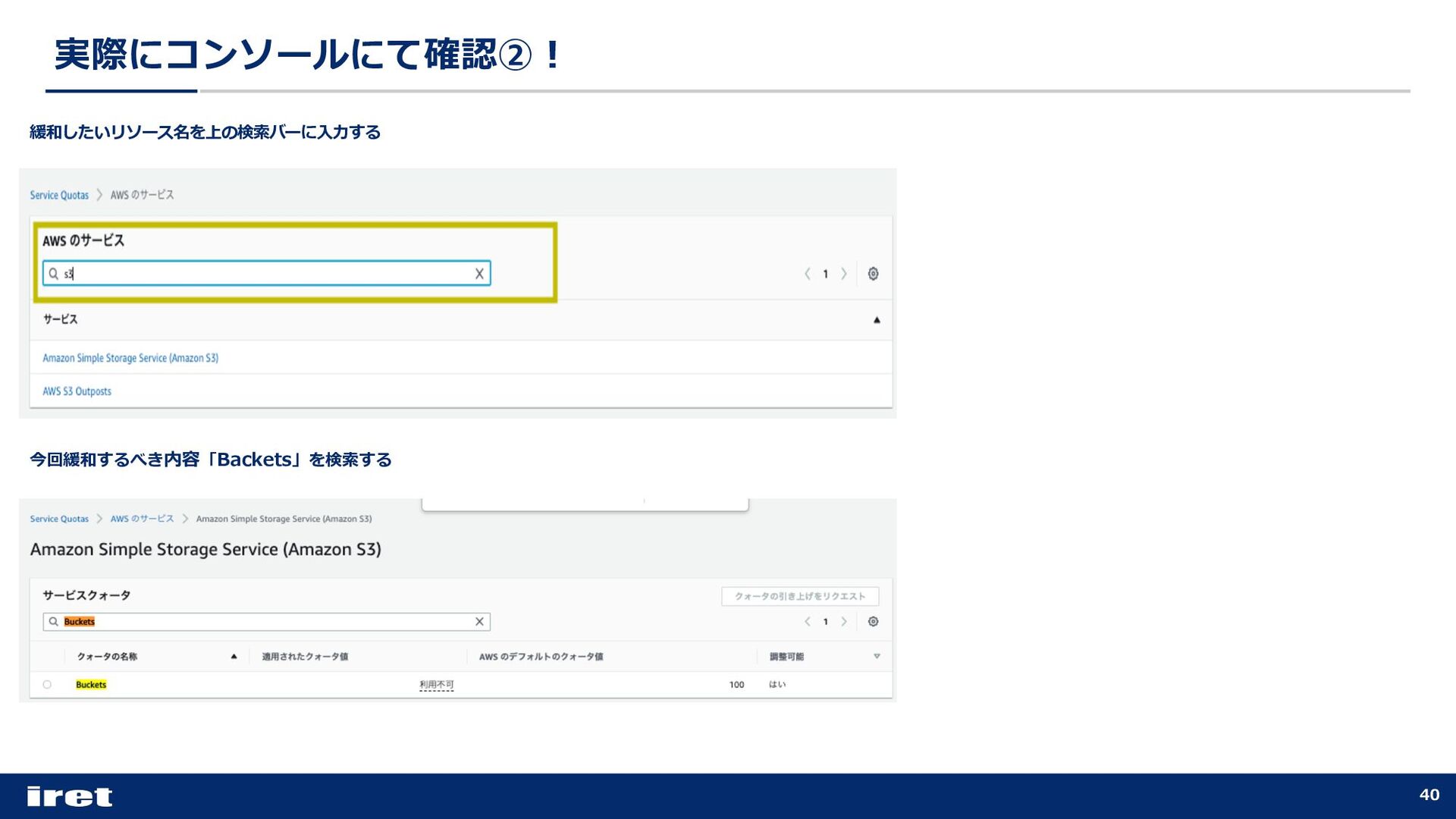Viewport: 1456px width, 819px height.
Task: Go to next page in AWS services list
Action: coord(844,274)
